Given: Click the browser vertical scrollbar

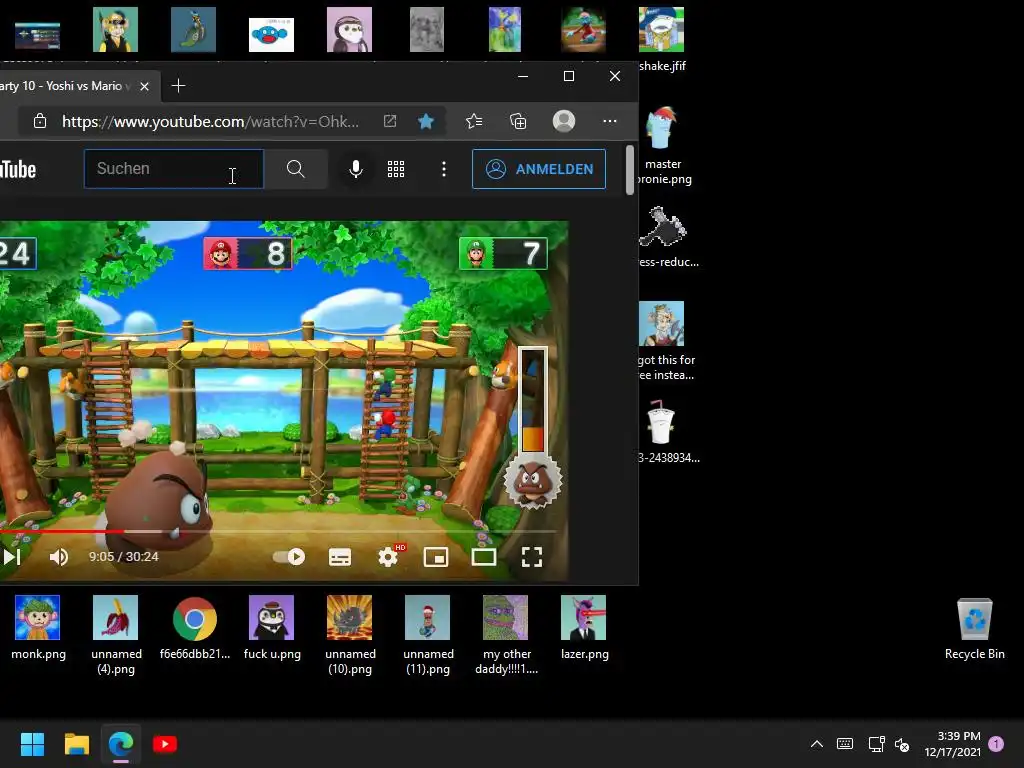Looking at the screenshot, I should [630, 170].
